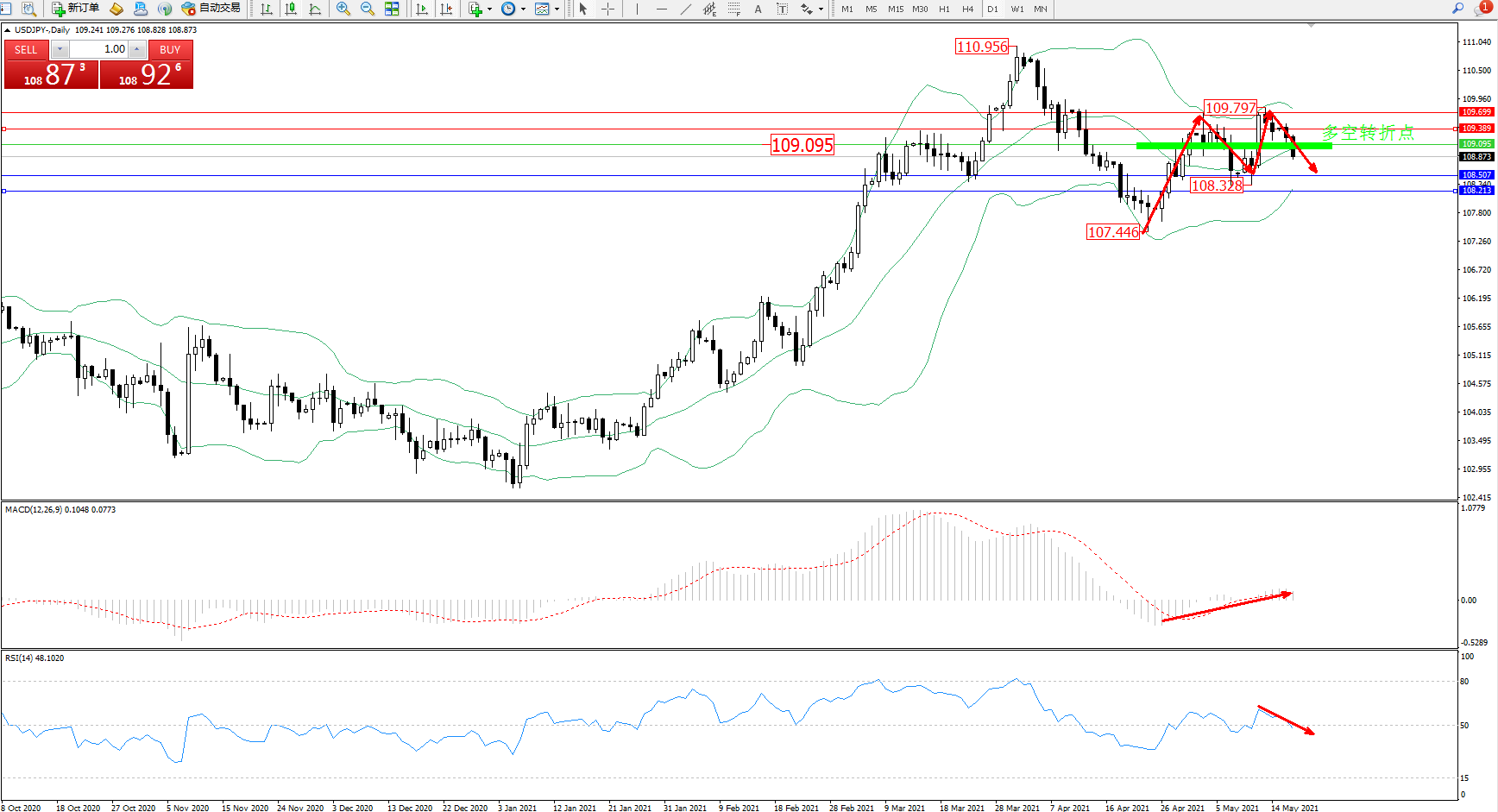1498x812 pixels.
Task: Open the chart templates dropdown arrow
Action: 557,9
